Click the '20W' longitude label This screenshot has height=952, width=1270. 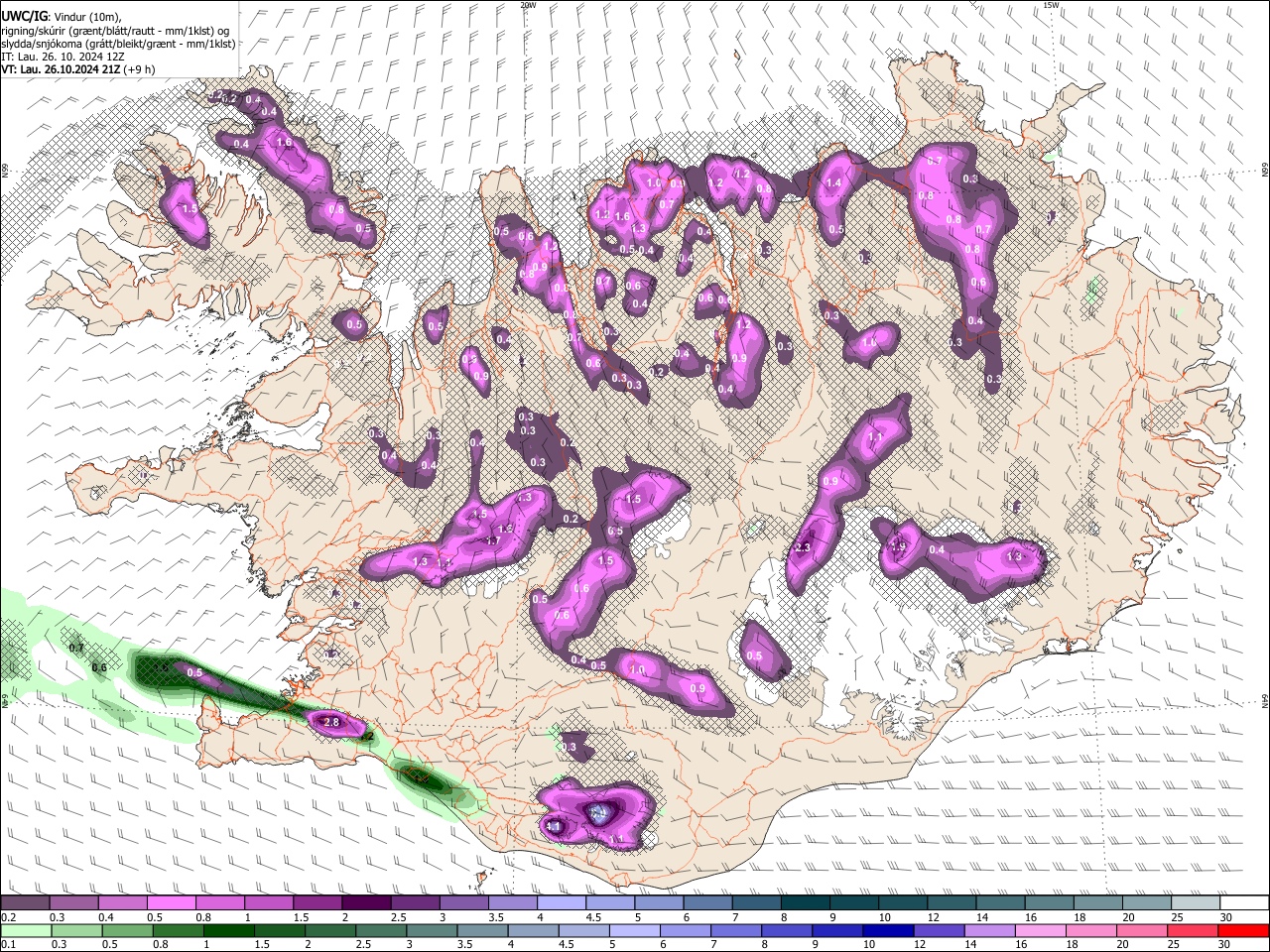529,5
